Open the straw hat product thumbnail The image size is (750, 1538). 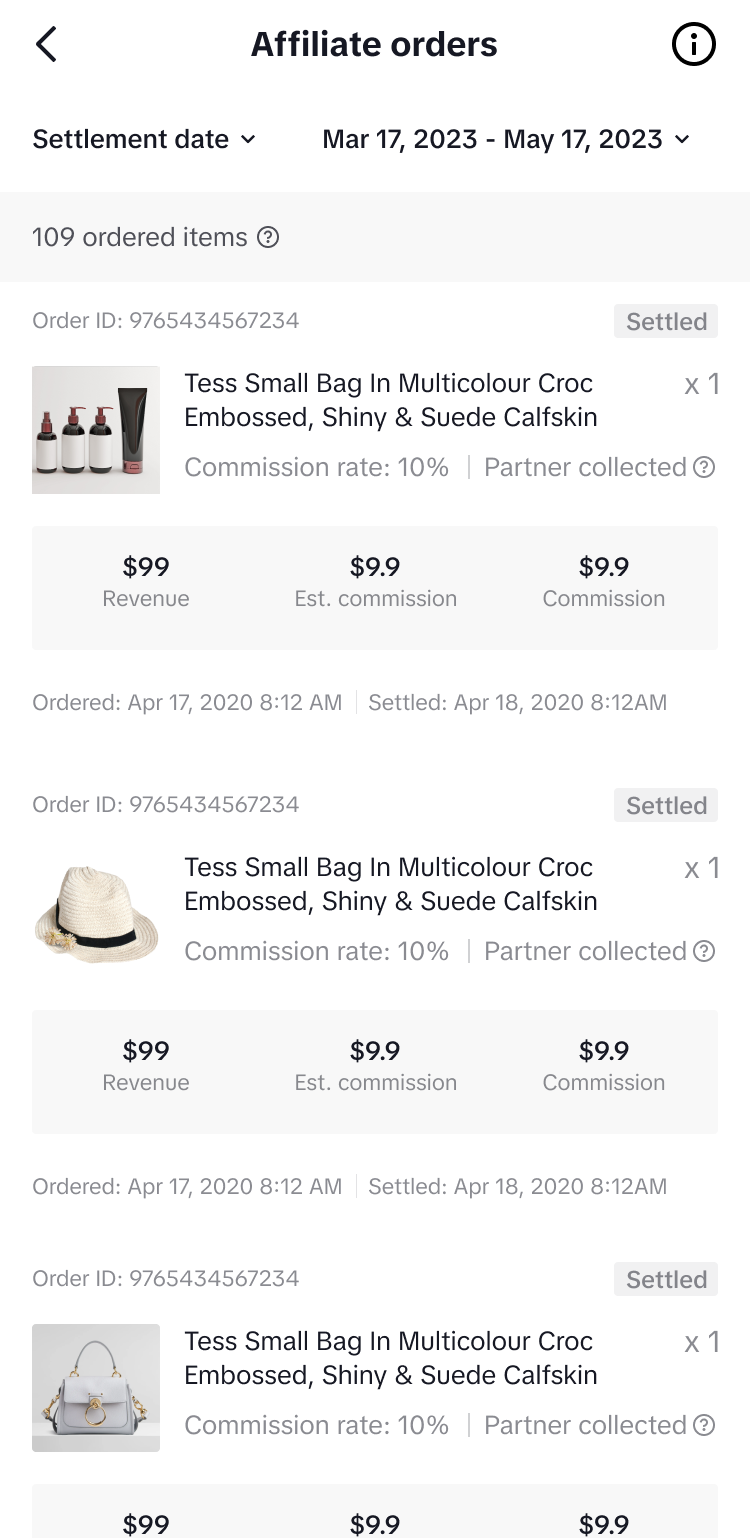(x=96, y=914)
